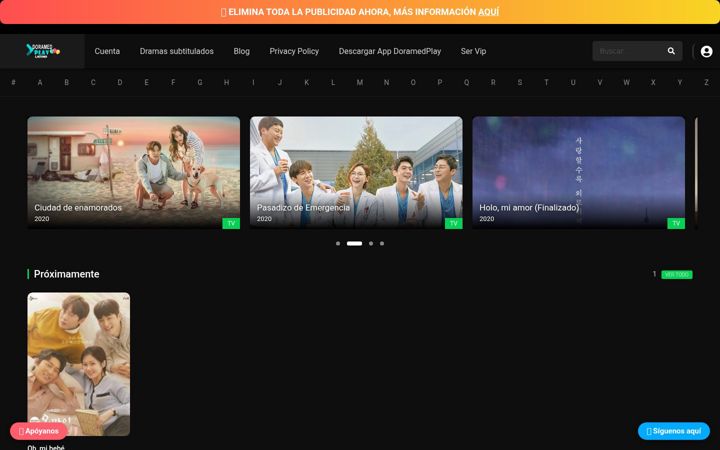Viewport: 720px width, 450px height.
Task: Filter dramas by letter M
Action: click(x=360, y=83)
